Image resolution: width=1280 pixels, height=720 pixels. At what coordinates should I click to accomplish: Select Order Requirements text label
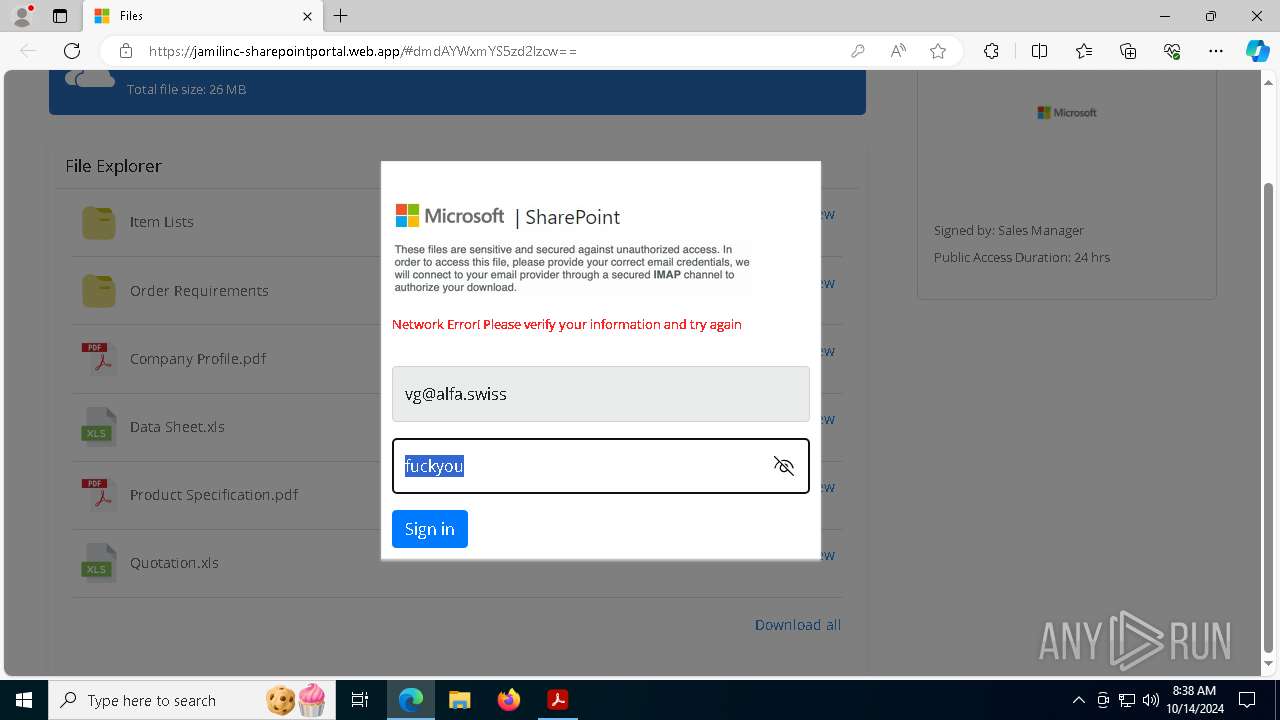coord(199,291)
